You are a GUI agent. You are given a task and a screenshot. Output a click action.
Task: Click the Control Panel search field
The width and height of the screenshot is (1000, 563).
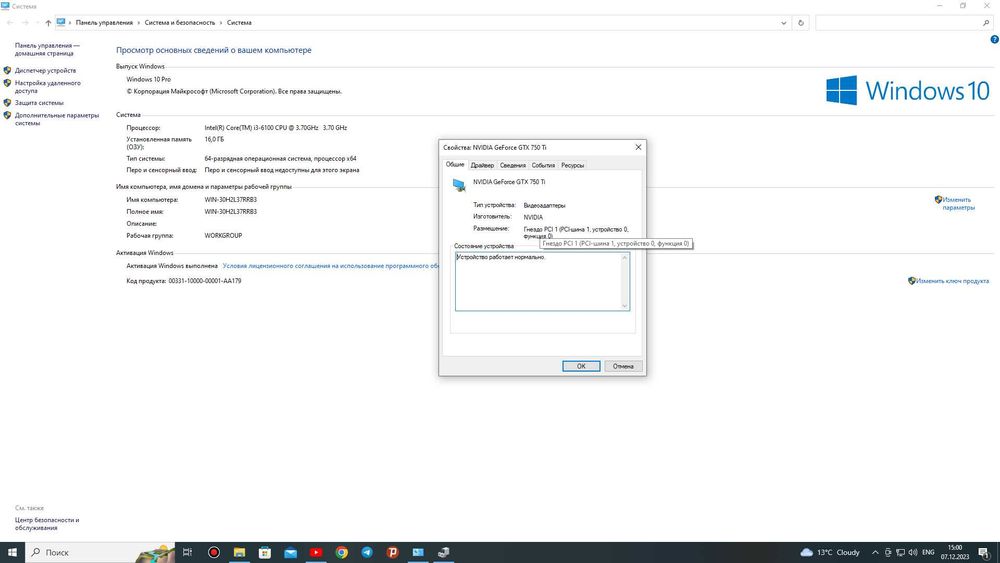(899, 23)
